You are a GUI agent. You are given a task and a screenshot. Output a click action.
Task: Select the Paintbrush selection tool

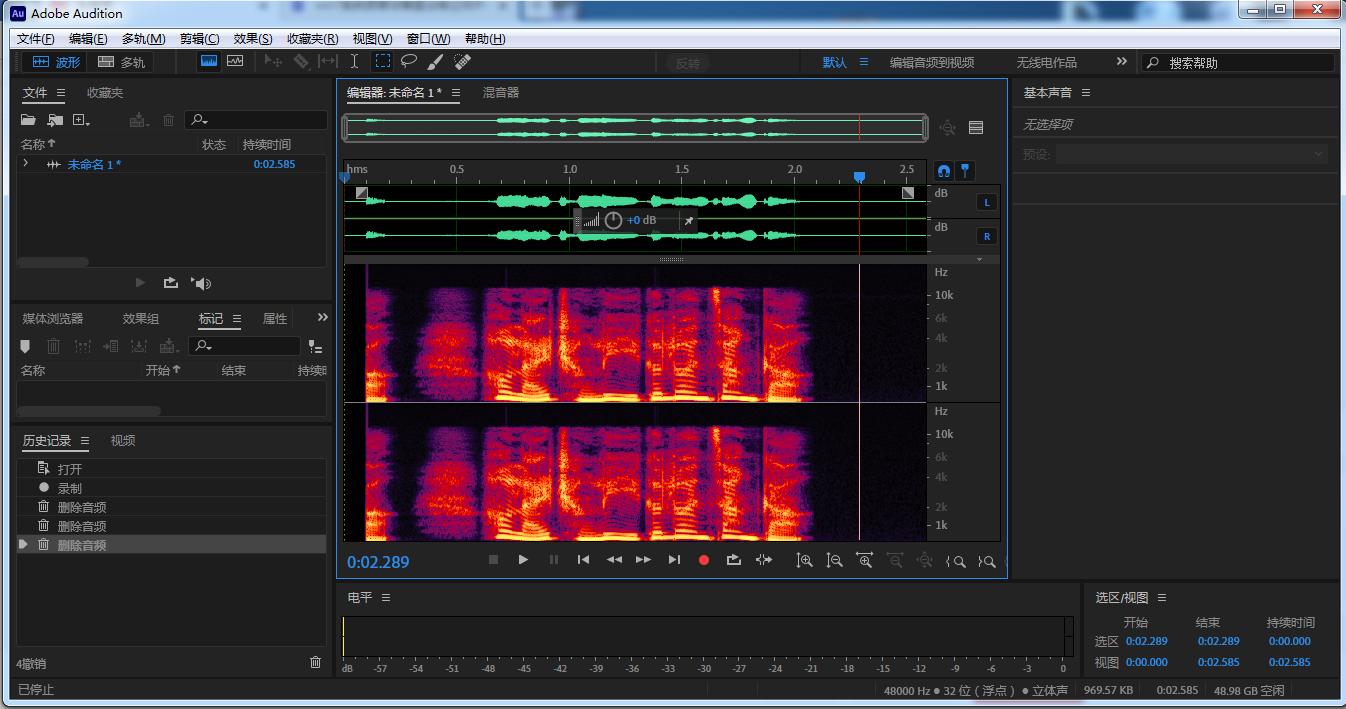coord(435,62)
